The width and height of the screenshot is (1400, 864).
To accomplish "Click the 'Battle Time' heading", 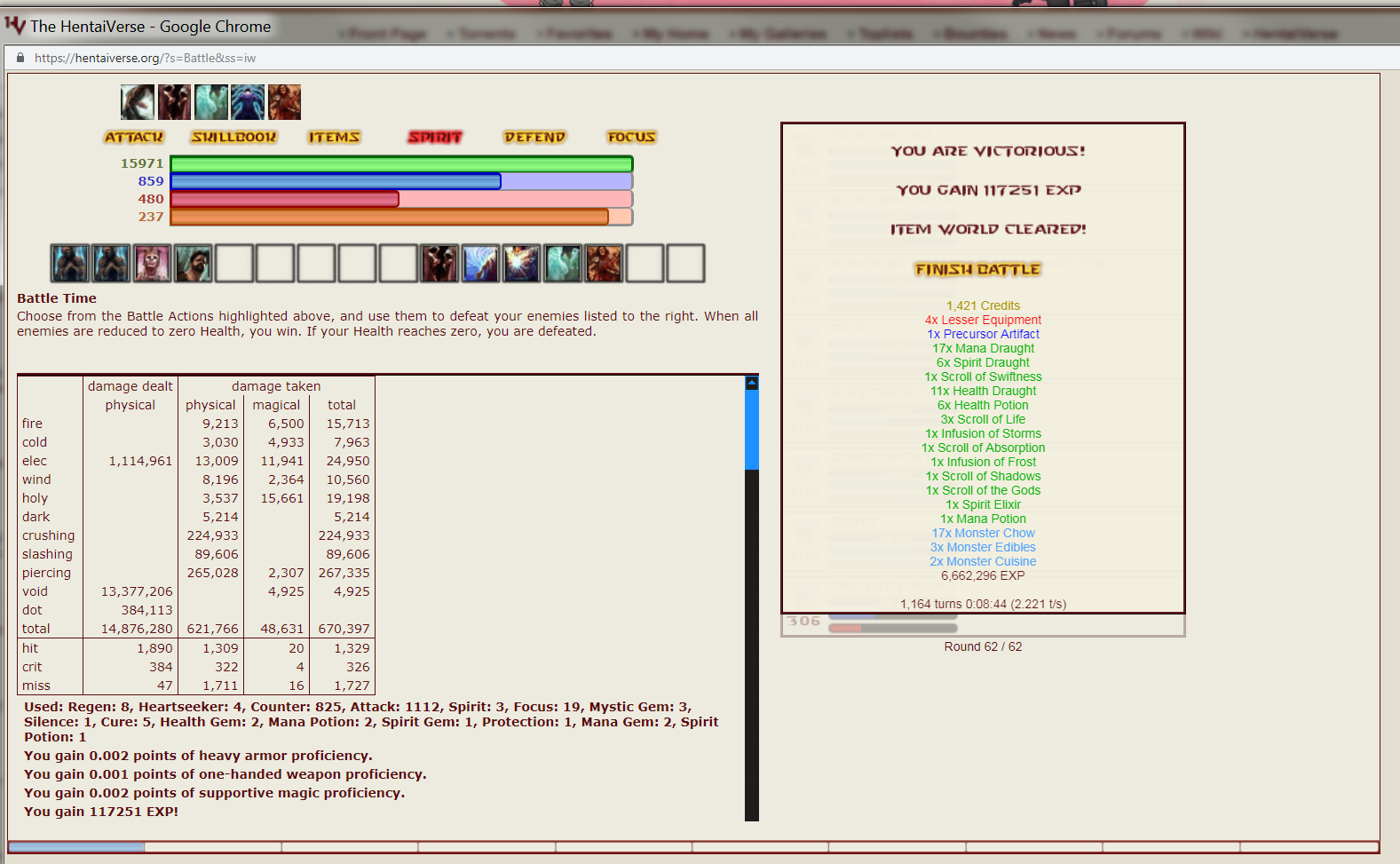I will (57, 298).
